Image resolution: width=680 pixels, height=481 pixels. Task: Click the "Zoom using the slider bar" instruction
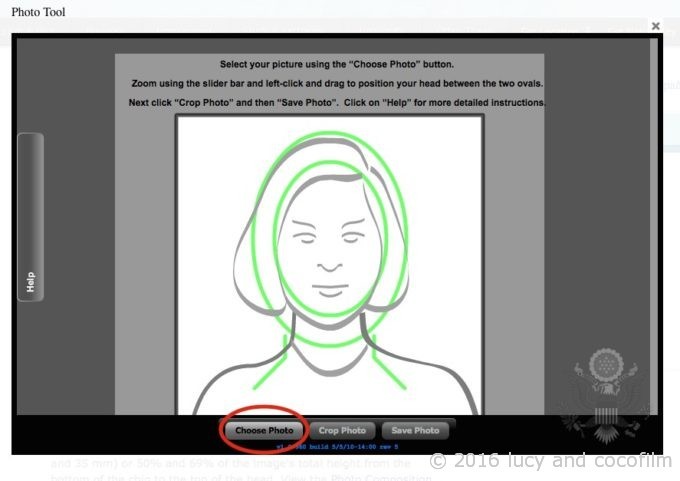click(x=330, y=83)
